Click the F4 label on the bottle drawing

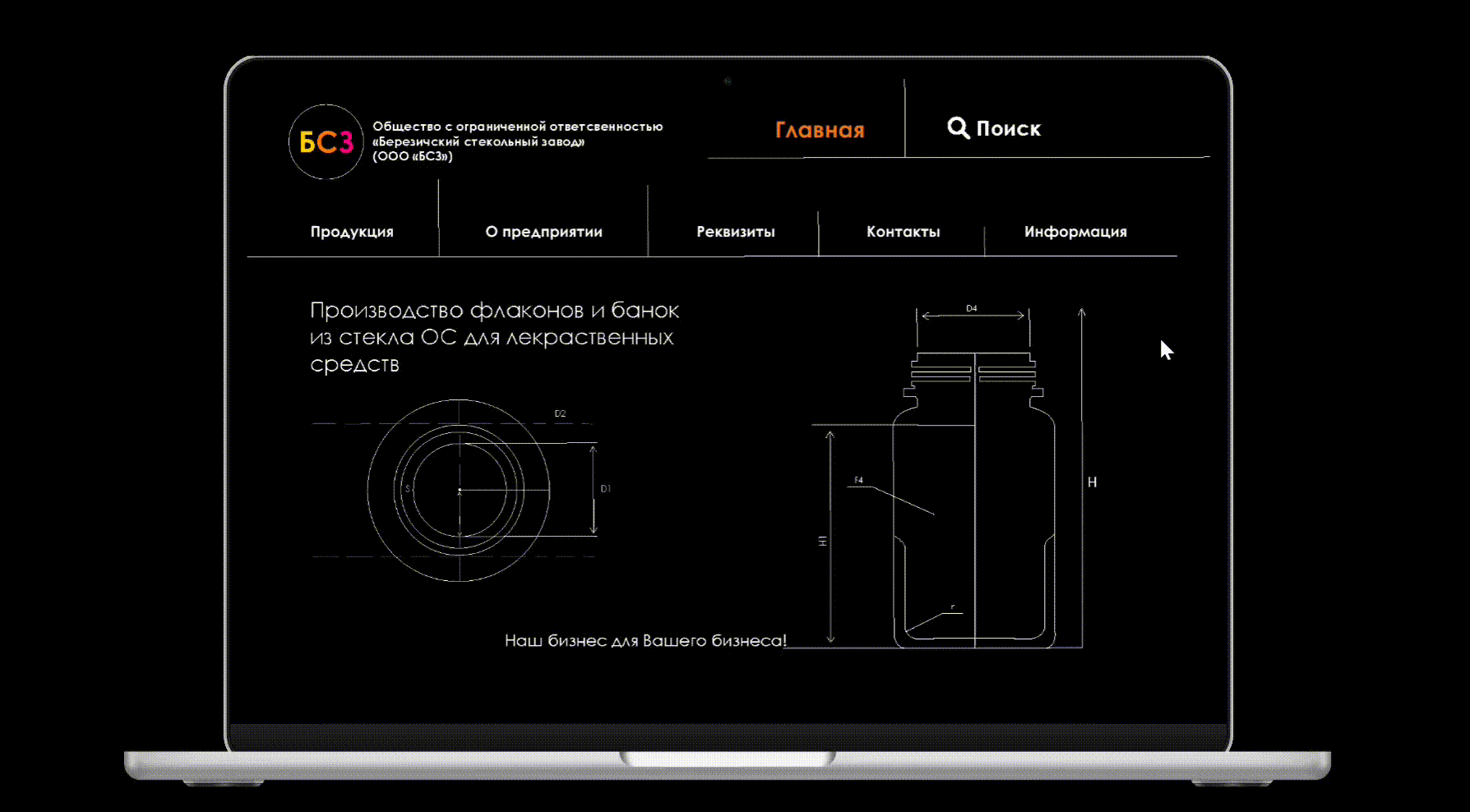coord(858,480)
